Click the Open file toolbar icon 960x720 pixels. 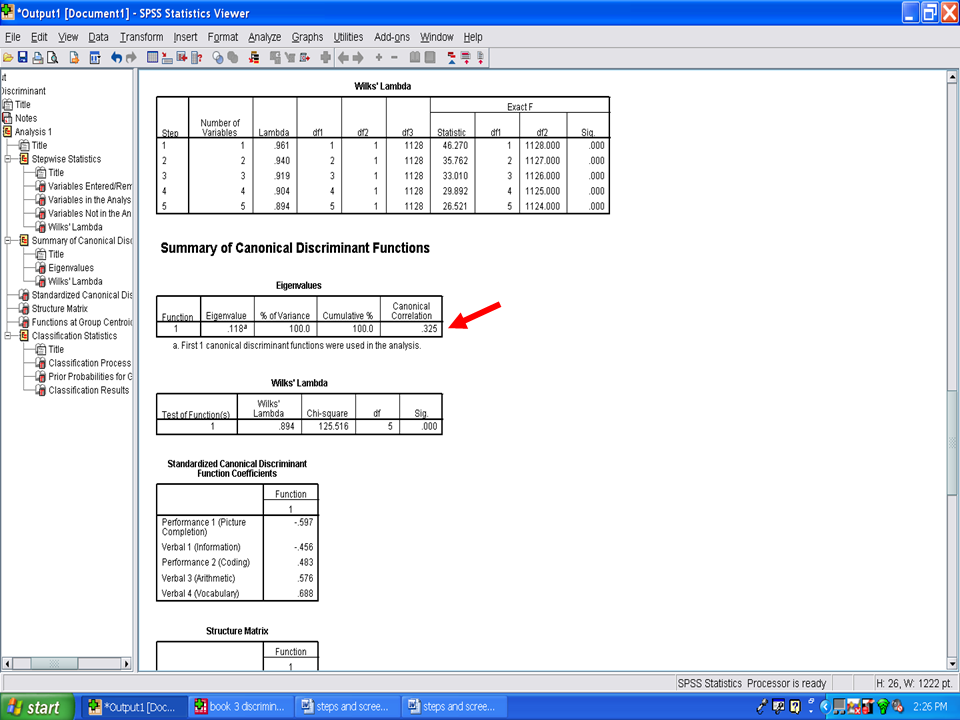point(7,57)
